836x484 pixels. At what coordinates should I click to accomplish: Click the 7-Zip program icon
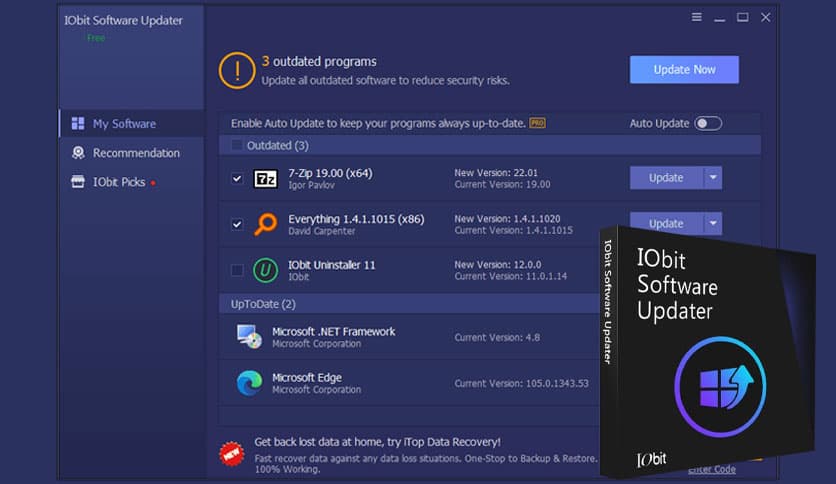(265, 179)
